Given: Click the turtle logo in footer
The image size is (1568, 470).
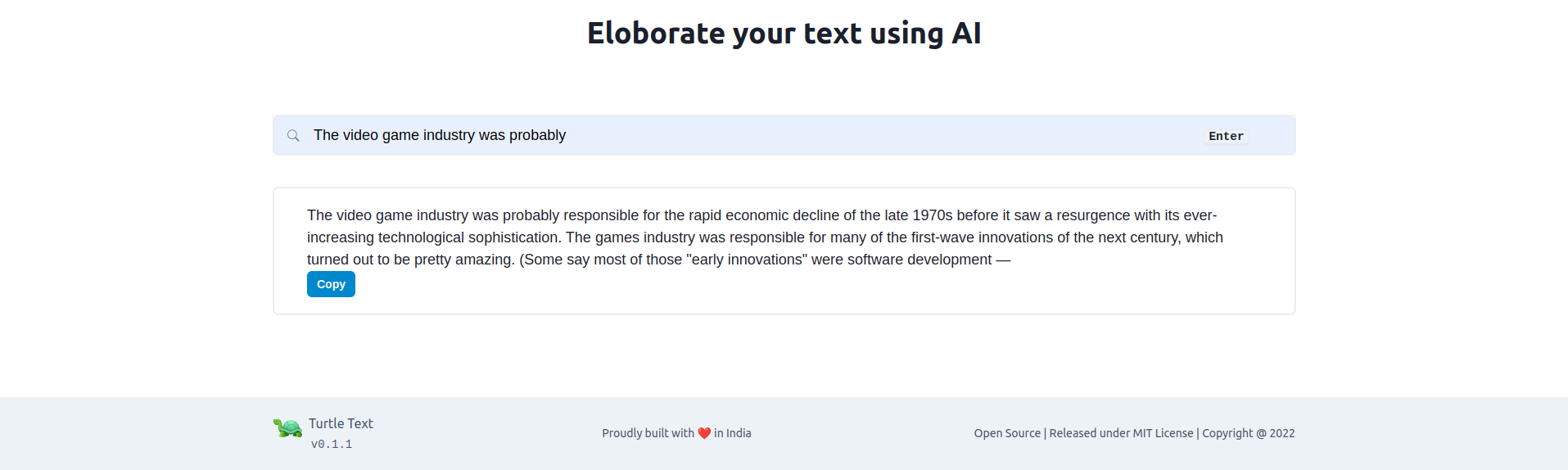Looking at the screenshot, I should click(x=287, y=427).
